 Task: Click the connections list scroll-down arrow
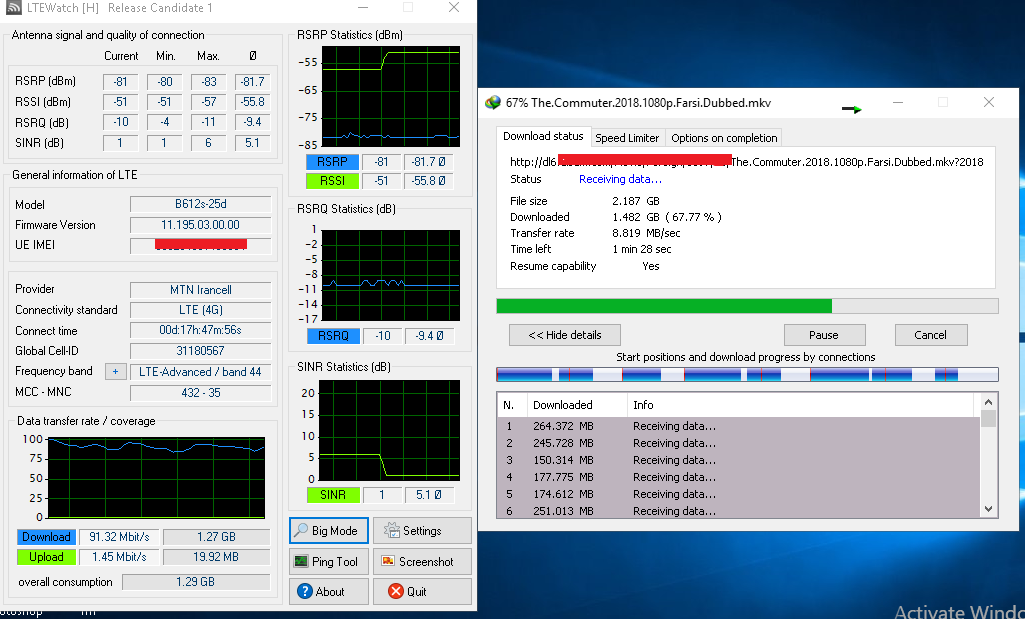[x=988, y=509]
